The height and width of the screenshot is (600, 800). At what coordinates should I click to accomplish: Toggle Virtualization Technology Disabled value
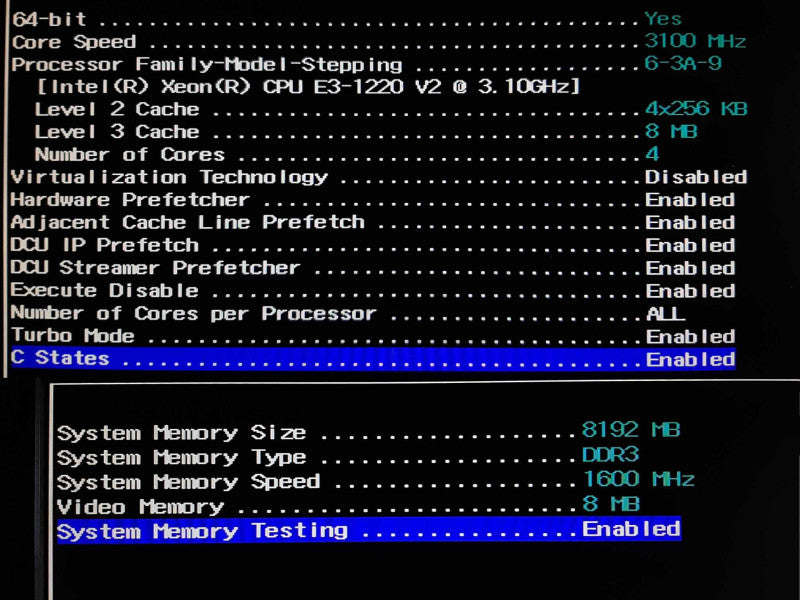tap(696, 177)
